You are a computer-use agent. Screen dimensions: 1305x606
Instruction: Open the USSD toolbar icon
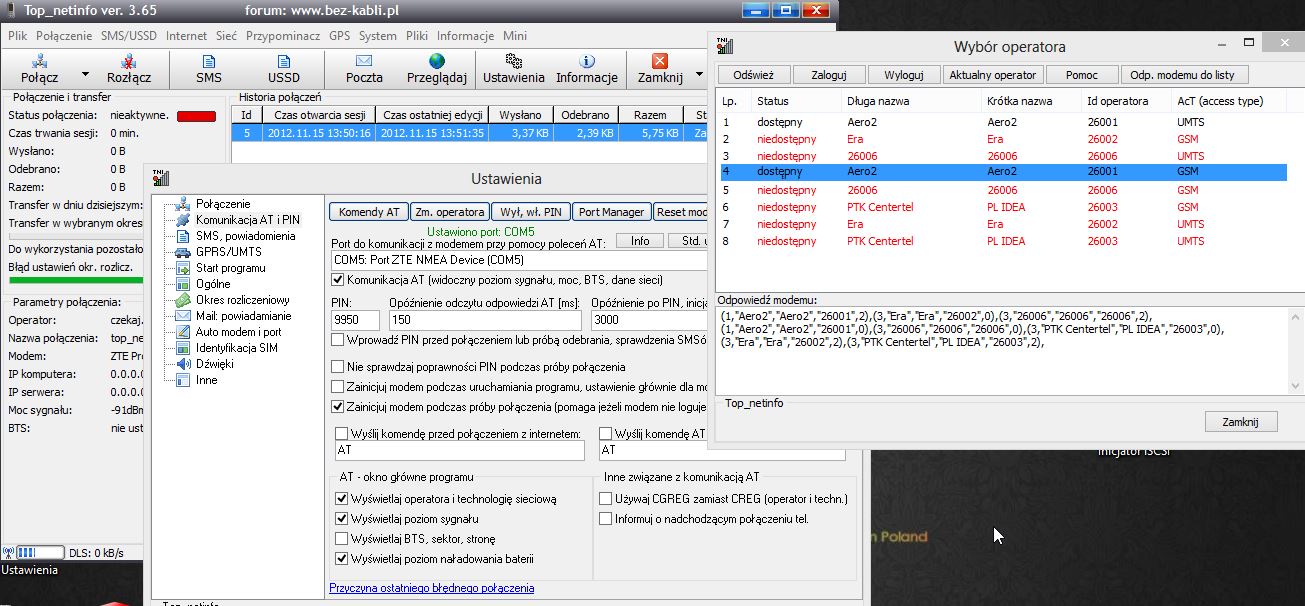tap(283, 63)
